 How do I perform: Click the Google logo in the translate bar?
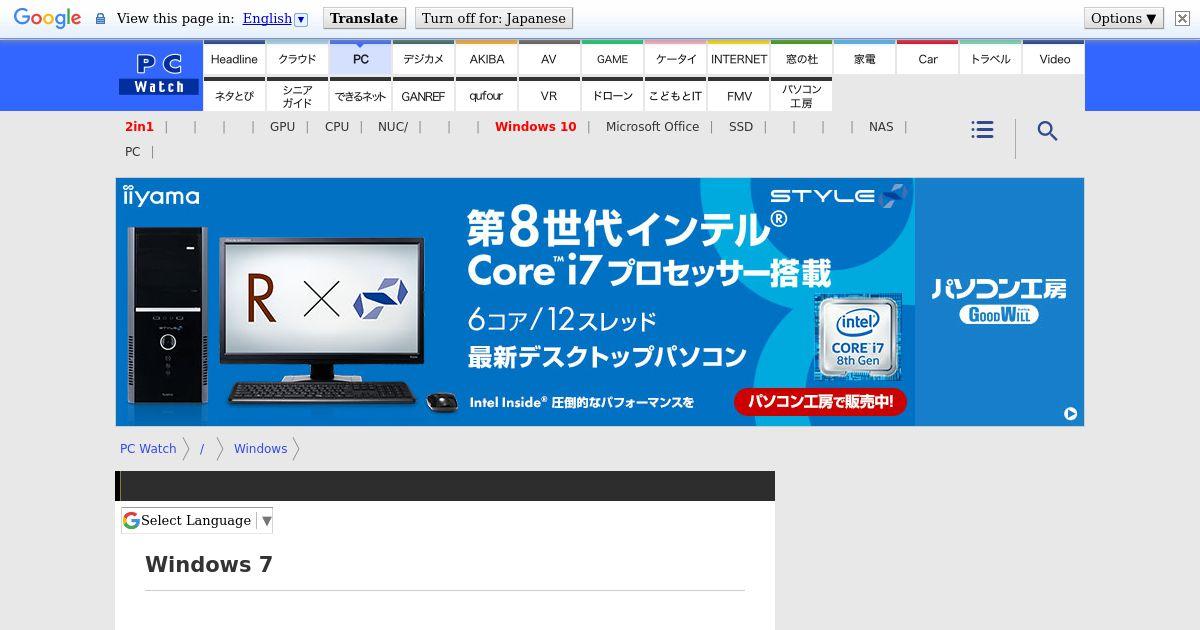[x=47, y=18]
